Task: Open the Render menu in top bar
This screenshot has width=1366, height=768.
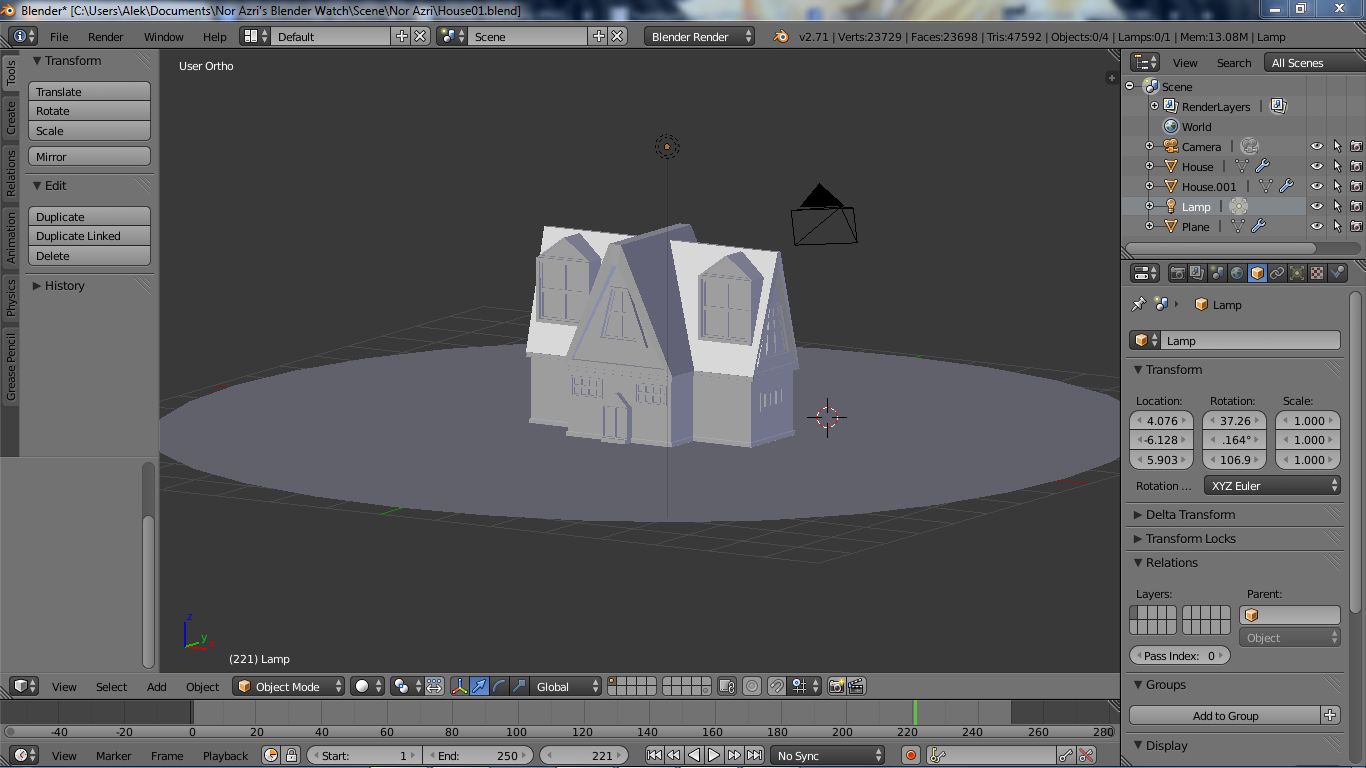Action: coord(105,37)
